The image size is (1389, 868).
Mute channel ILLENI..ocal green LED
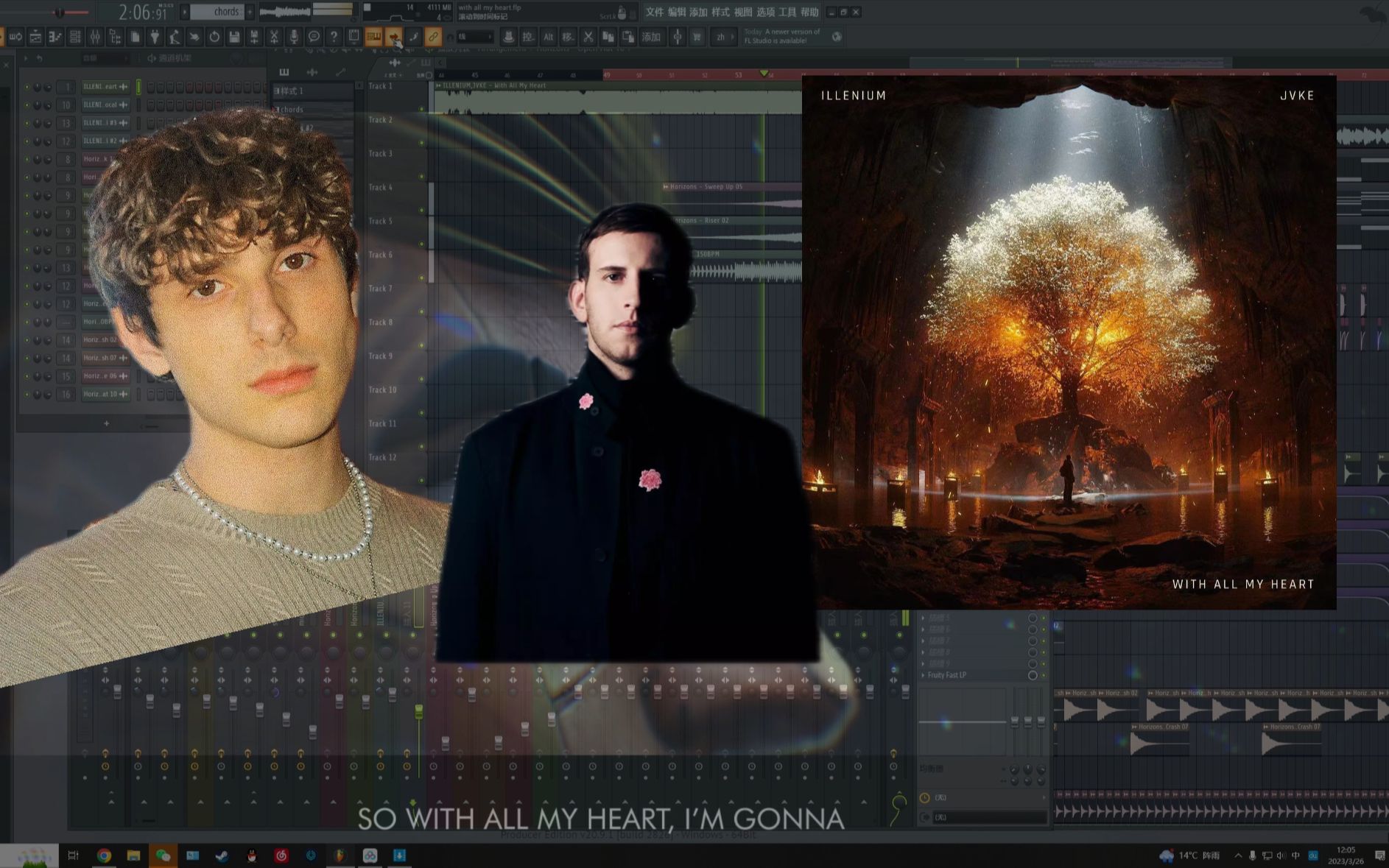27,105
